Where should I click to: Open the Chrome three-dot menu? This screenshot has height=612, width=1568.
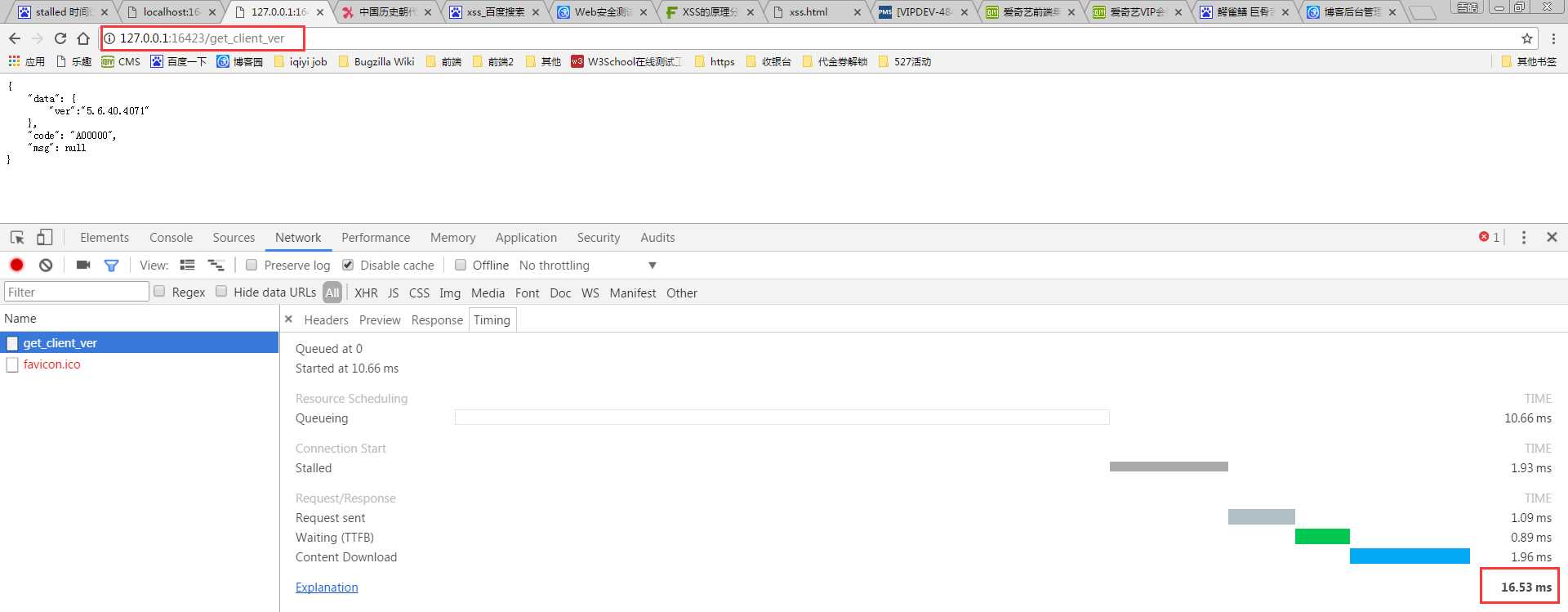[1553, 38]
